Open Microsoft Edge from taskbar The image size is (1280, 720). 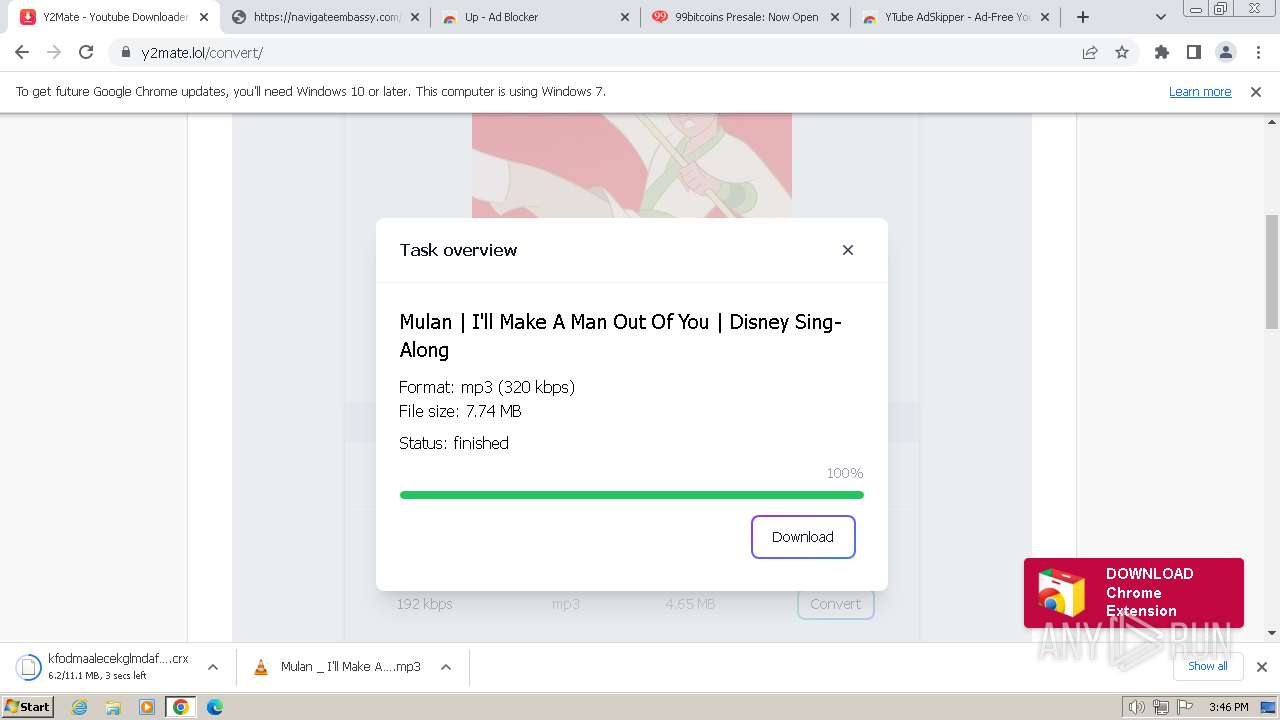click(x=215, y=707)
